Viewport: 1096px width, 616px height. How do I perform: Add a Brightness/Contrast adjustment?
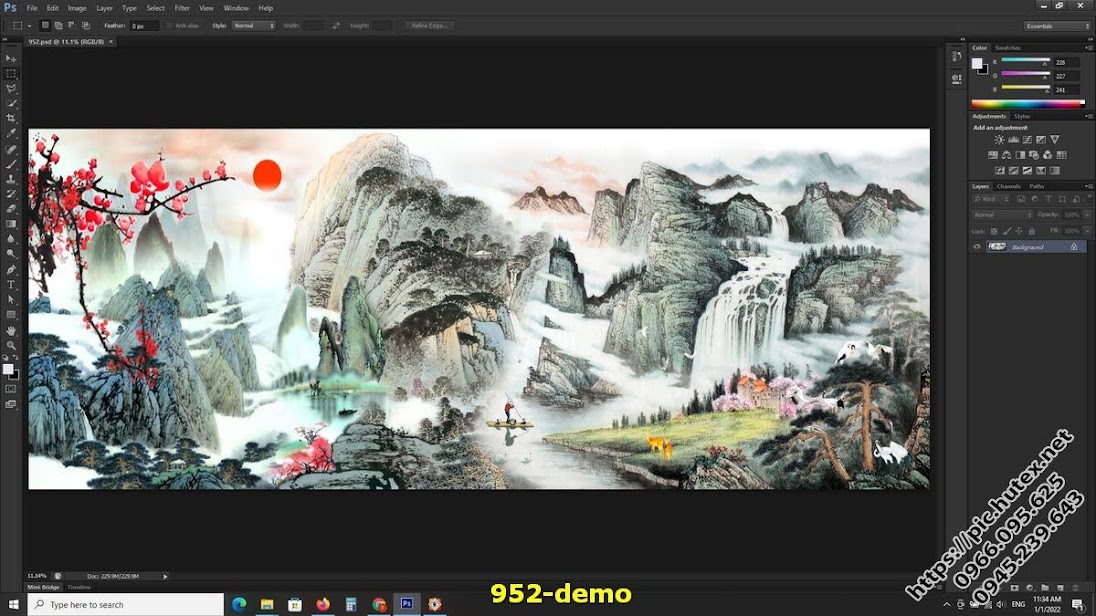(x=1000, y=140)
